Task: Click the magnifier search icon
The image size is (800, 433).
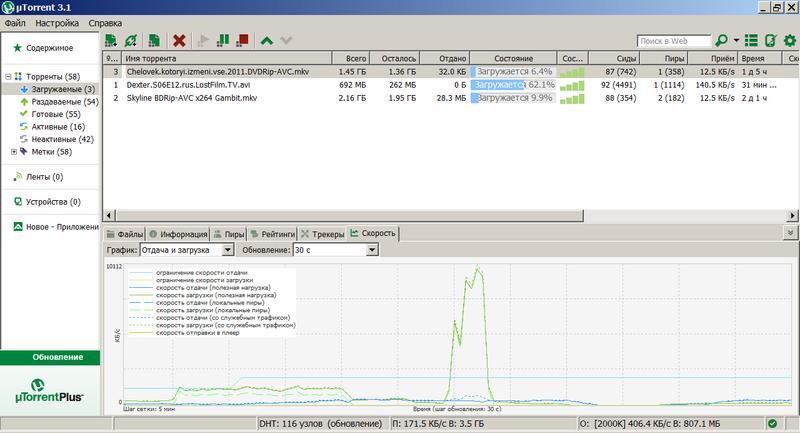Action: (x=721, y=40)
